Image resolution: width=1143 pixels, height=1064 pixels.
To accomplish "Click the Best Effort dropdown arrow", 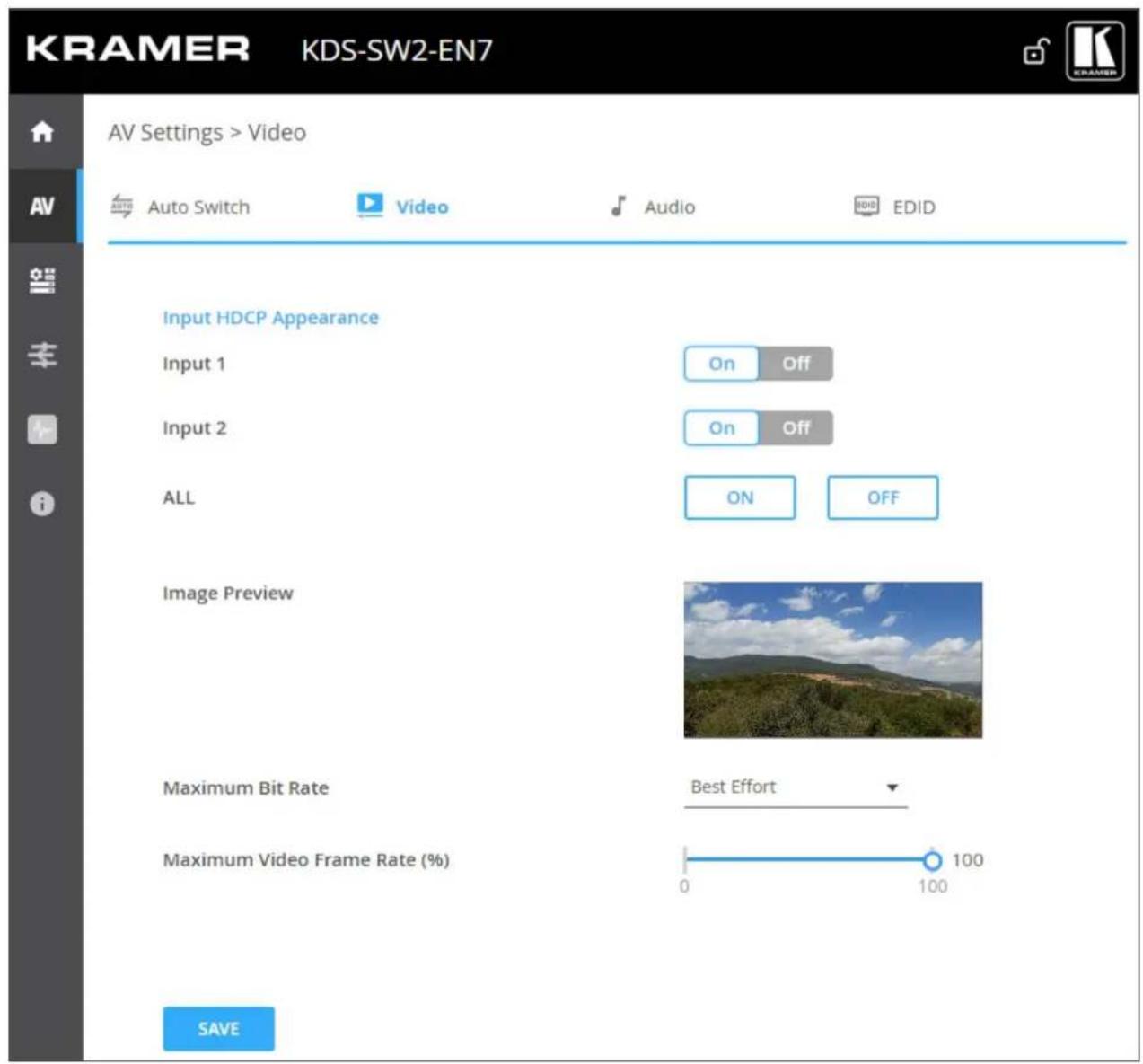I will (x=892, y=787).
